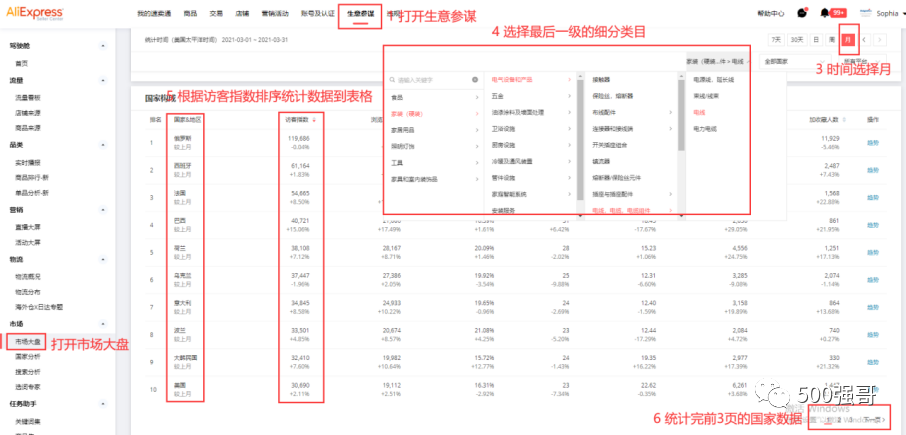
Task: Open the chat messages icon
Action: click(801, 13)
